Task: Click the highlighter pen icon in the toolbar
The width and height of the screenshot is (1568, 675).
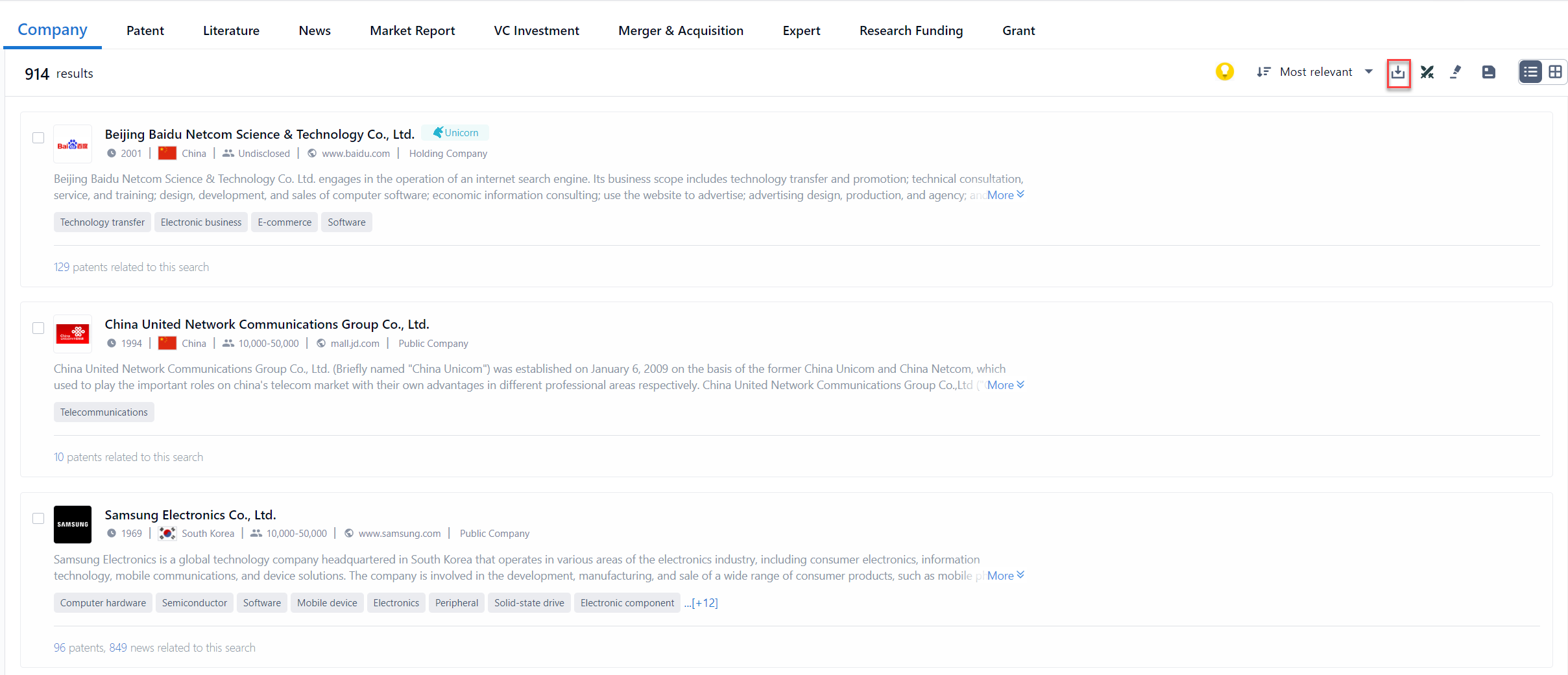Action: click(1455, 72)
